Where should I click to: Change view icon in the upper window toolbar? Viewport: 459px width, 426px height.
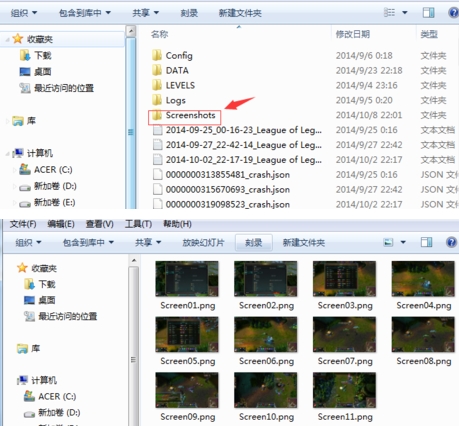389,13
